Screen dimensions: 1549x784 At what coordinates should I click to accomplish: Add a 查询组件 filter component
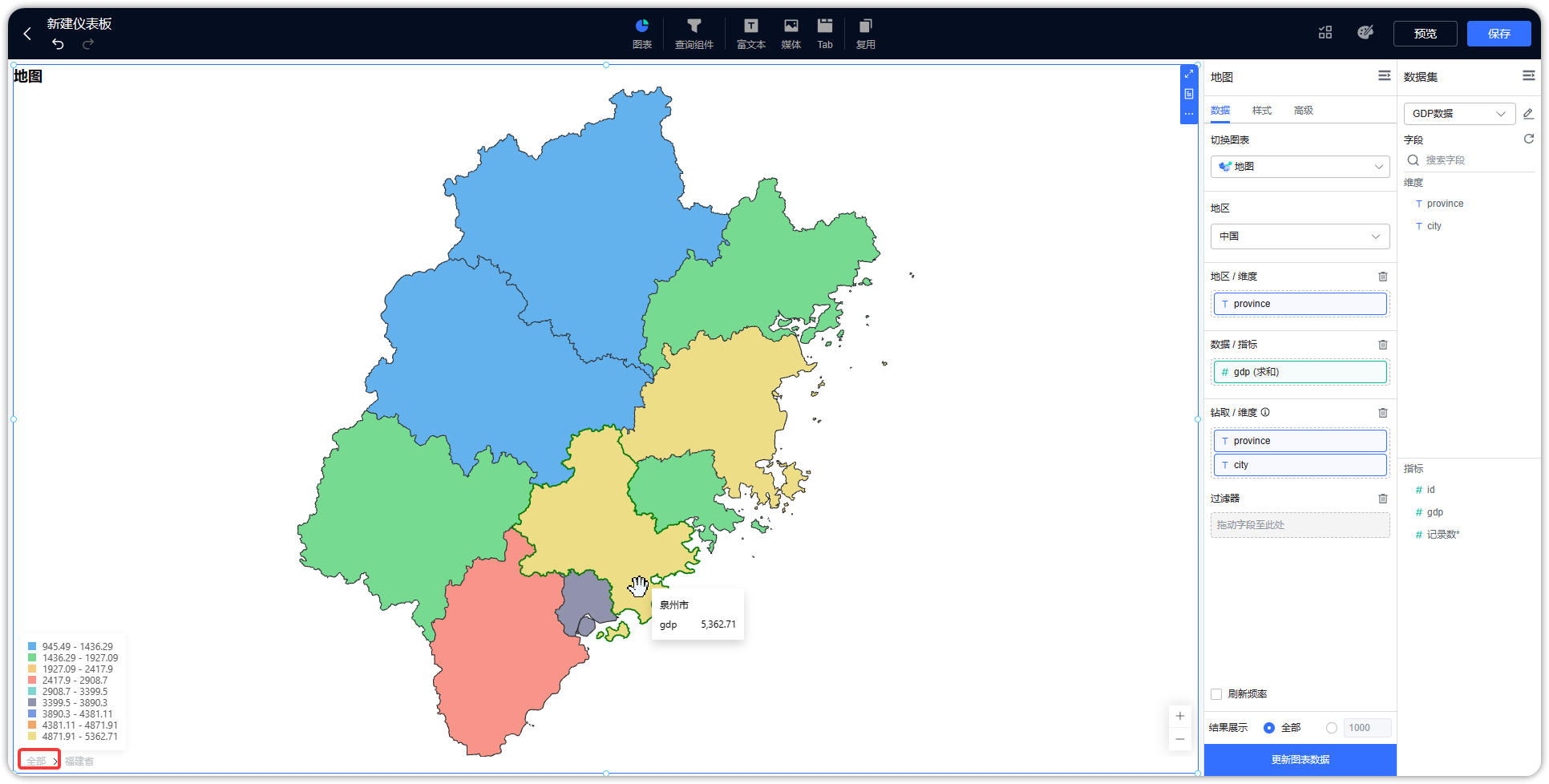click(x=694, y=34)
